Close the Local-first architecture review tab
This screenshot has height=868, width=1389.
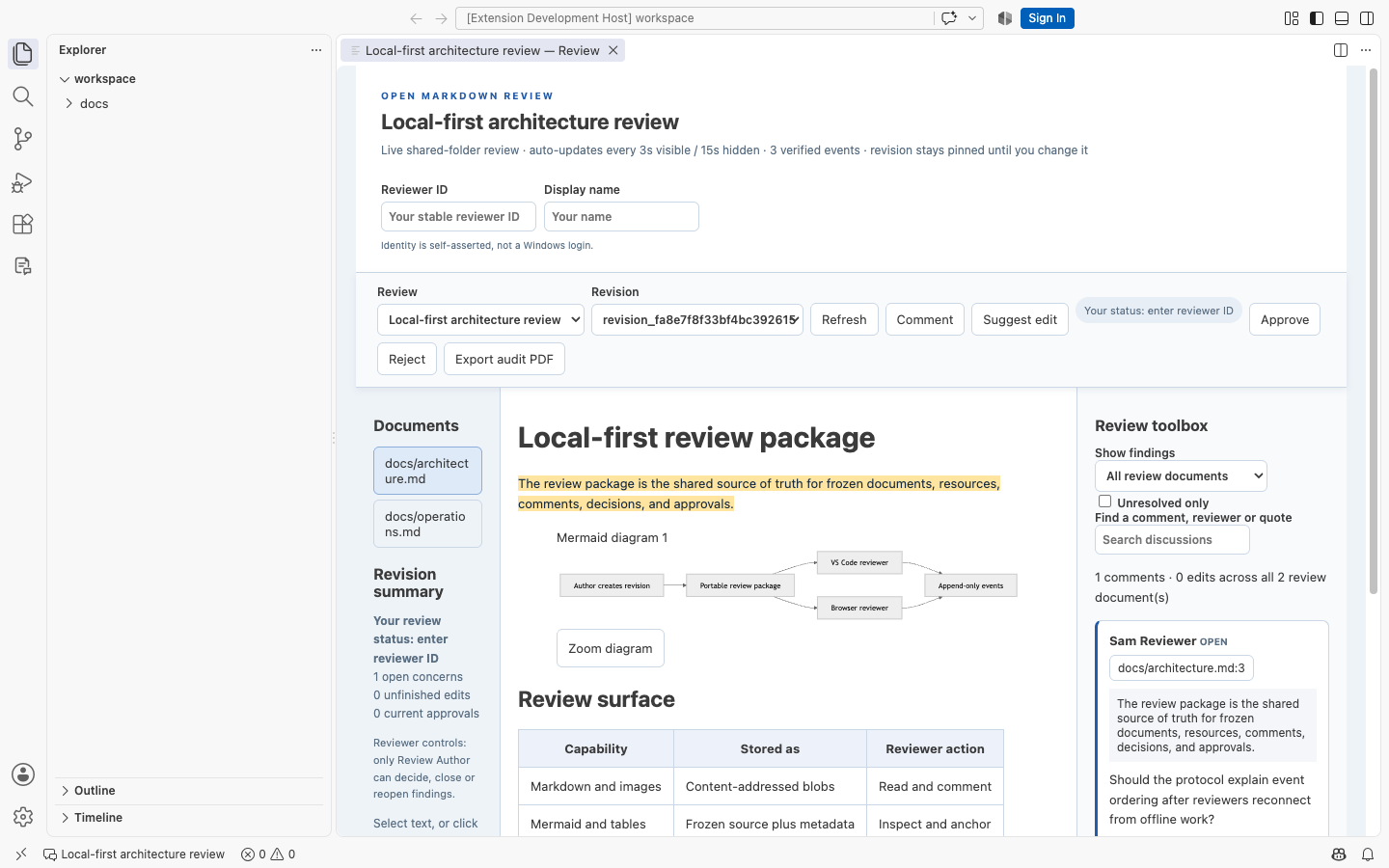point(613,50)
